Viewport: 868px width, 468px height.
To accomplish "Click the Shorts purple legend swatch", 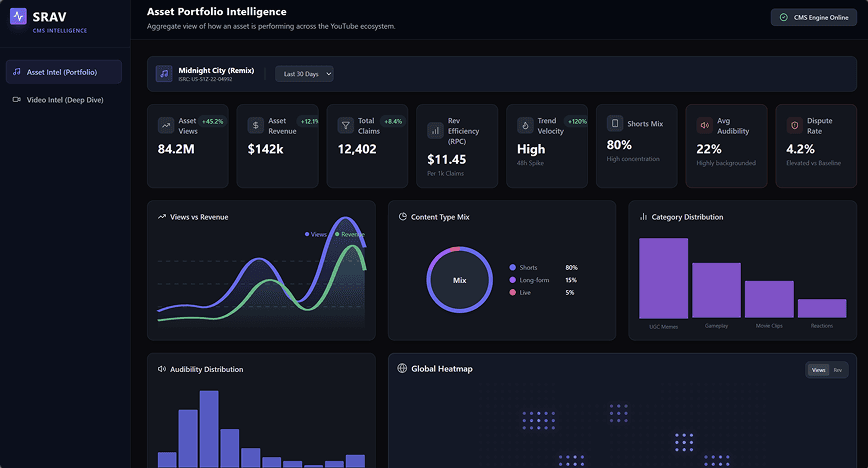I will pyautogui.click(x=513, y=268).
